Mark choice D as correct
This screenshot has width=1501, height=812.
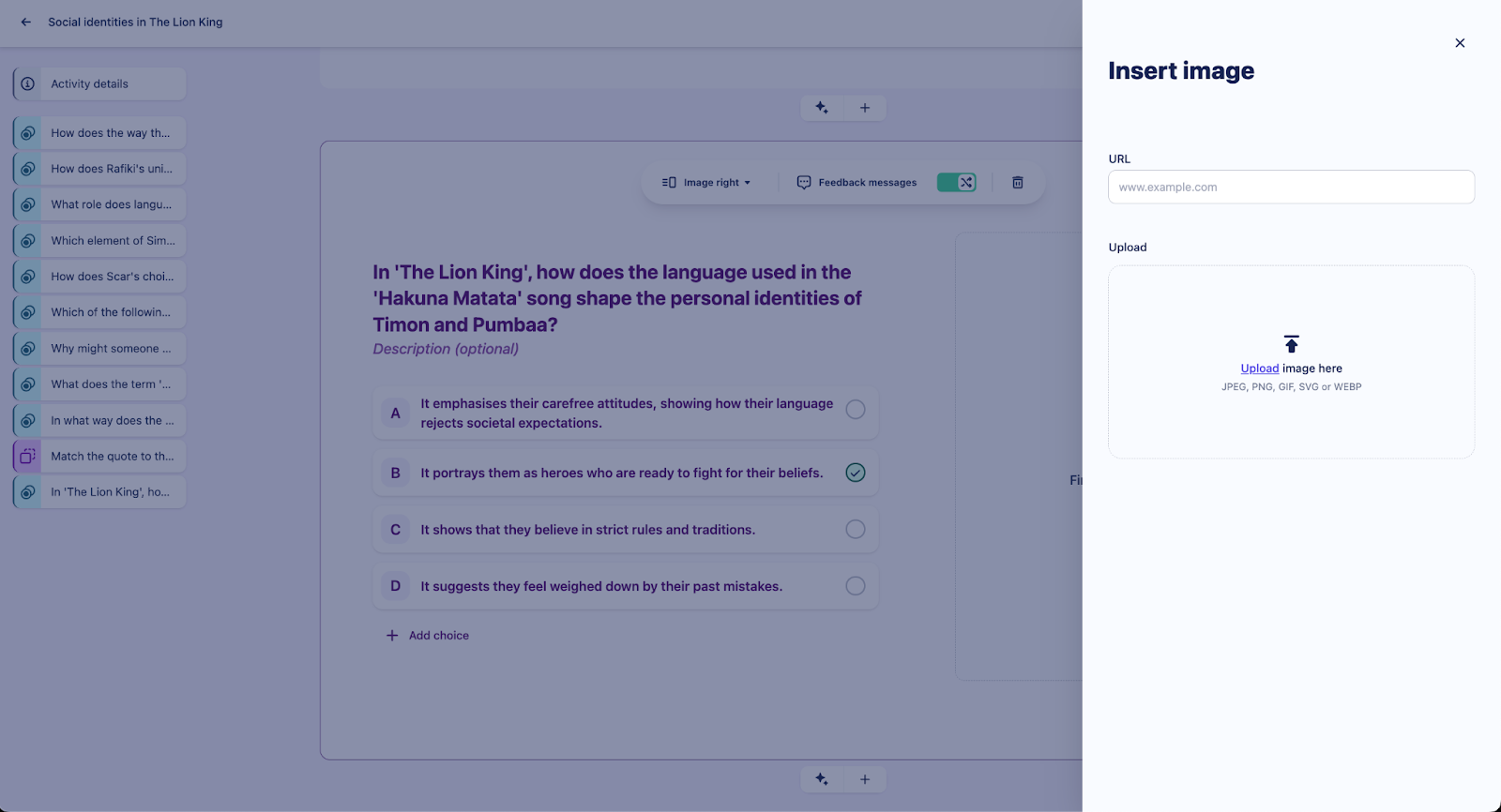[x=856, y=586]
